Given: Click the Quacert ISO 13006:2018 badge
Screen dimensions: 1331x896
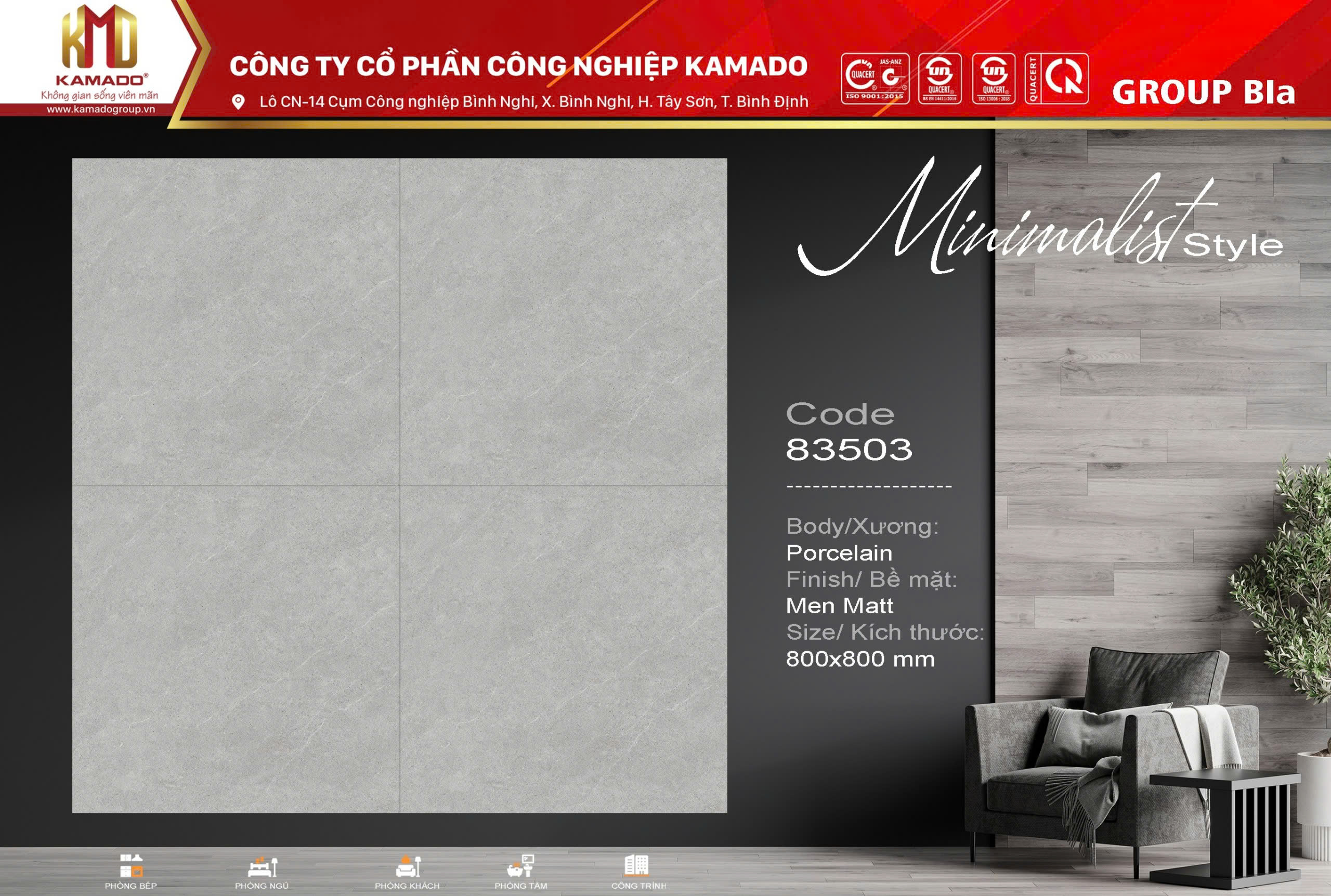Looking at the screenshot, I should point(994,78).
